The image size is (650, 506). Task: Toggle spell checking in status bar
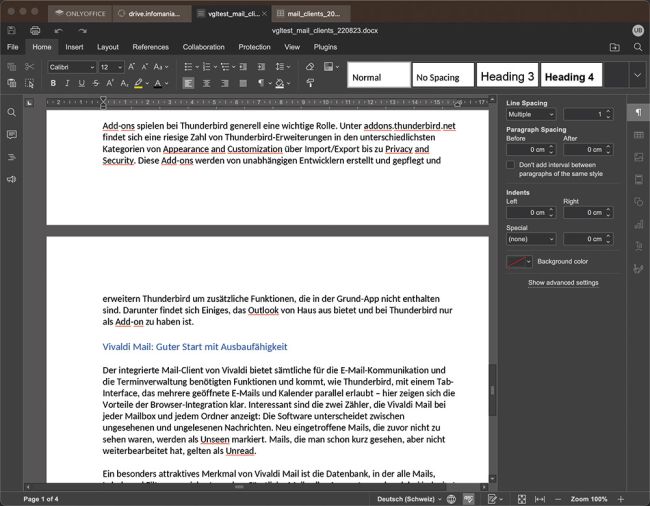click(468, 499)
